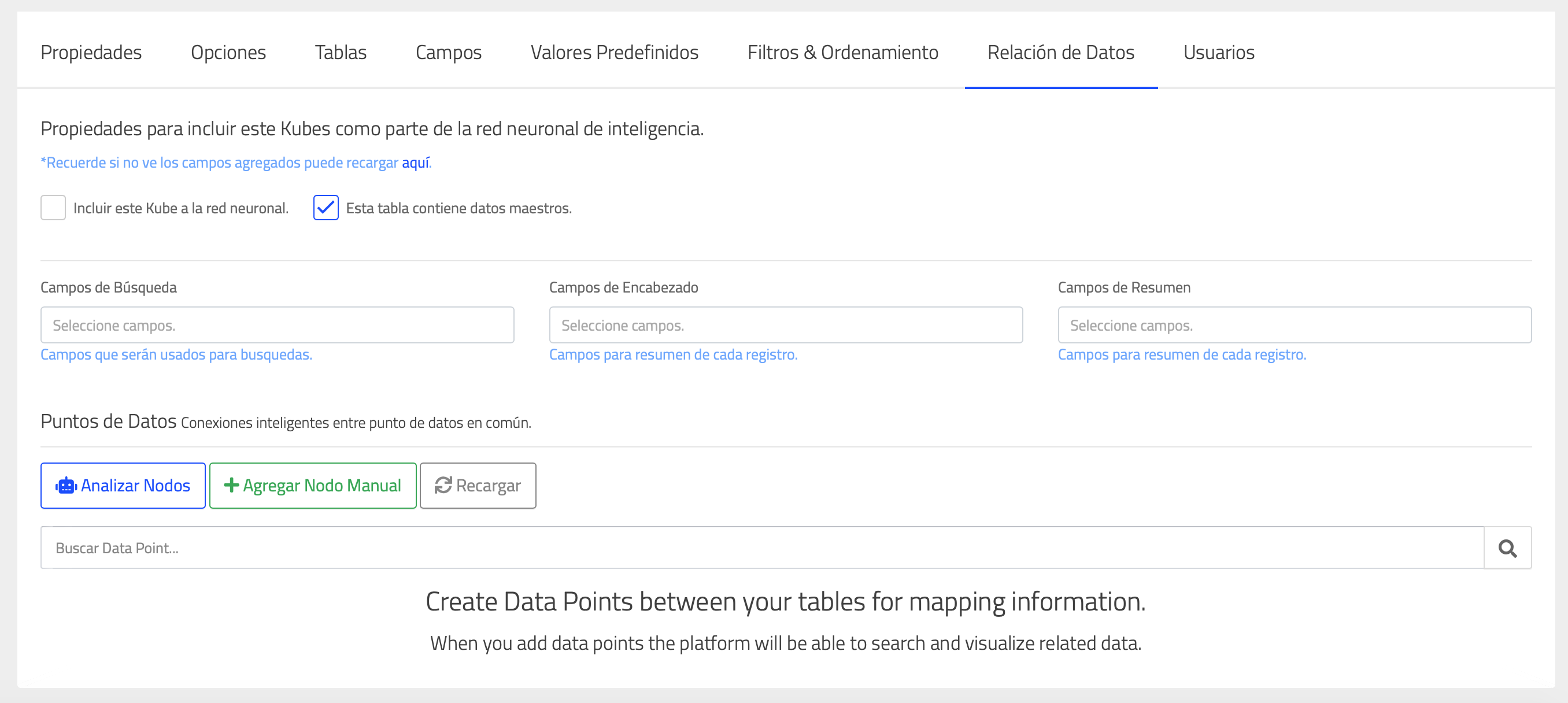Click in the Buscar Data Point field
Viewport: 1568px width, 703px height.
[761, 549]
